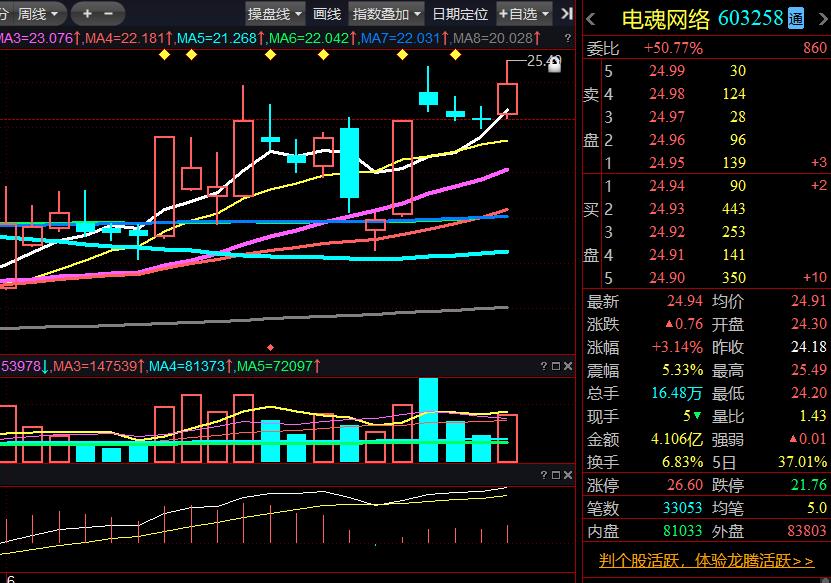Click the MA5=21.268 indicator label
The height and width of the screenshot is (583, 831).
(x=220, y=38)
